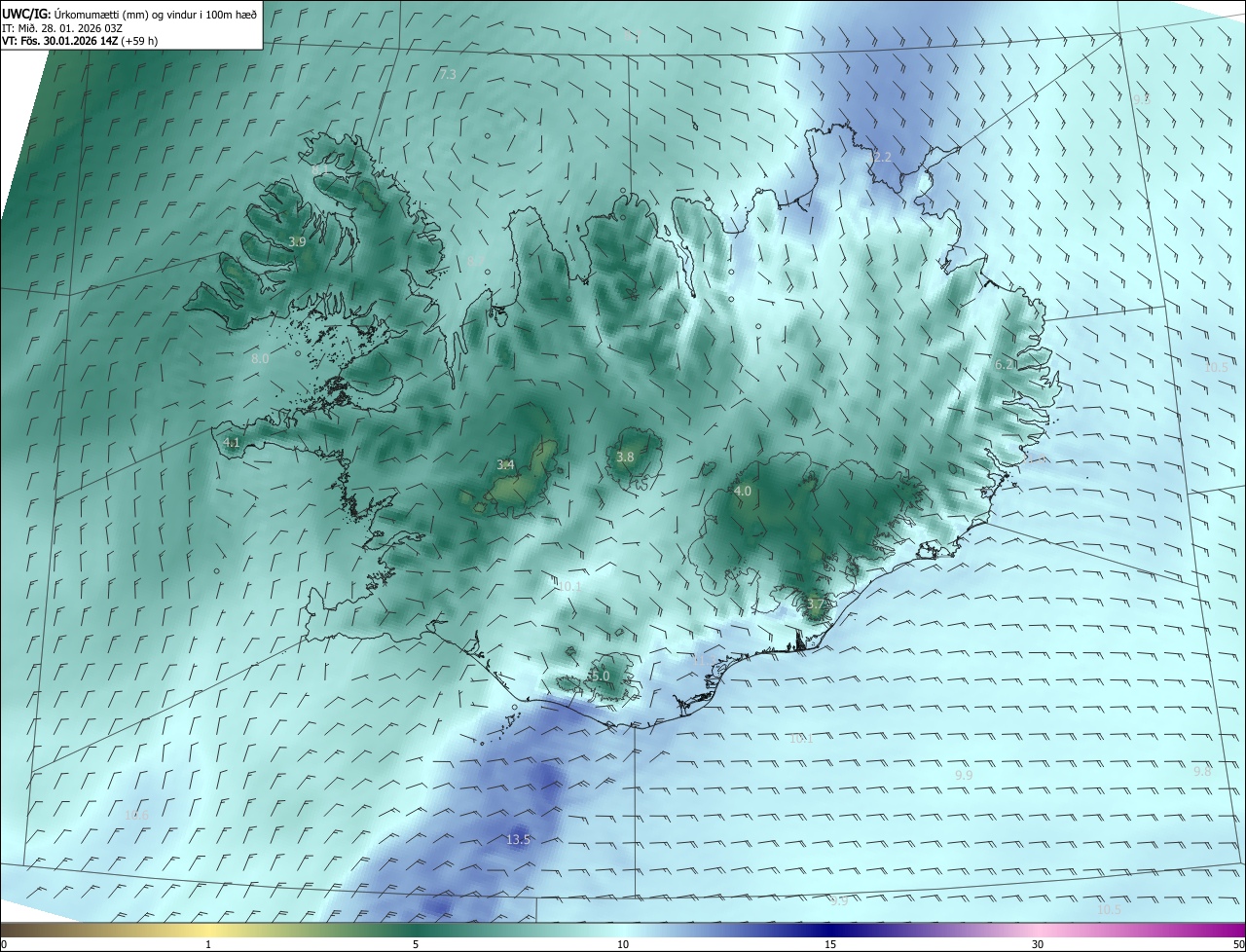The height and width of the screenshot is (952, 1246).
Task: Click the 12.2 value in the north-east
Action: click(880, 157)
